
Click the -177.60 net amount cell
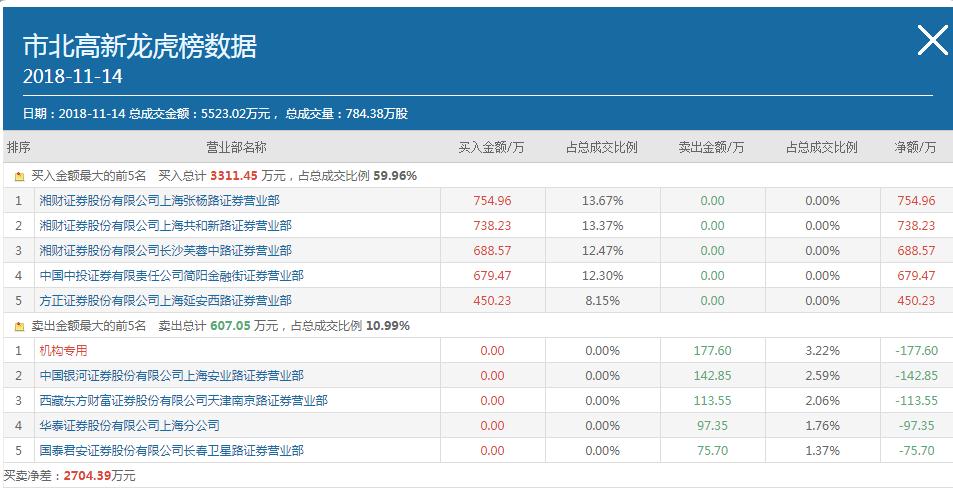(x=917, y=351)
